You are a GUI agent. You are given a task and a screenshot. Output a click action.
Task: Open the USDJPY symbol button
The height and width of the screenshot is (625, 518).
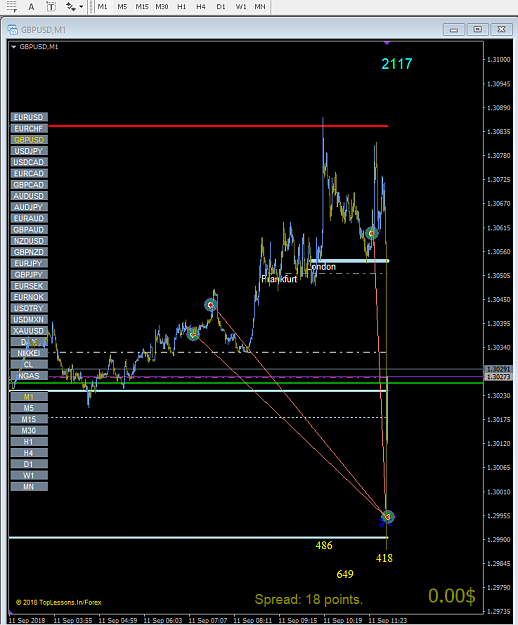click(x=29, y=151)
